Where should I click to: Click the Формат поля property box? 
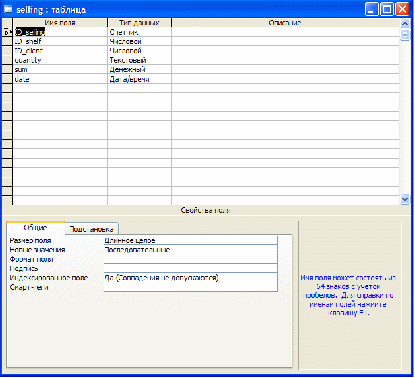[x=190, y=259]
